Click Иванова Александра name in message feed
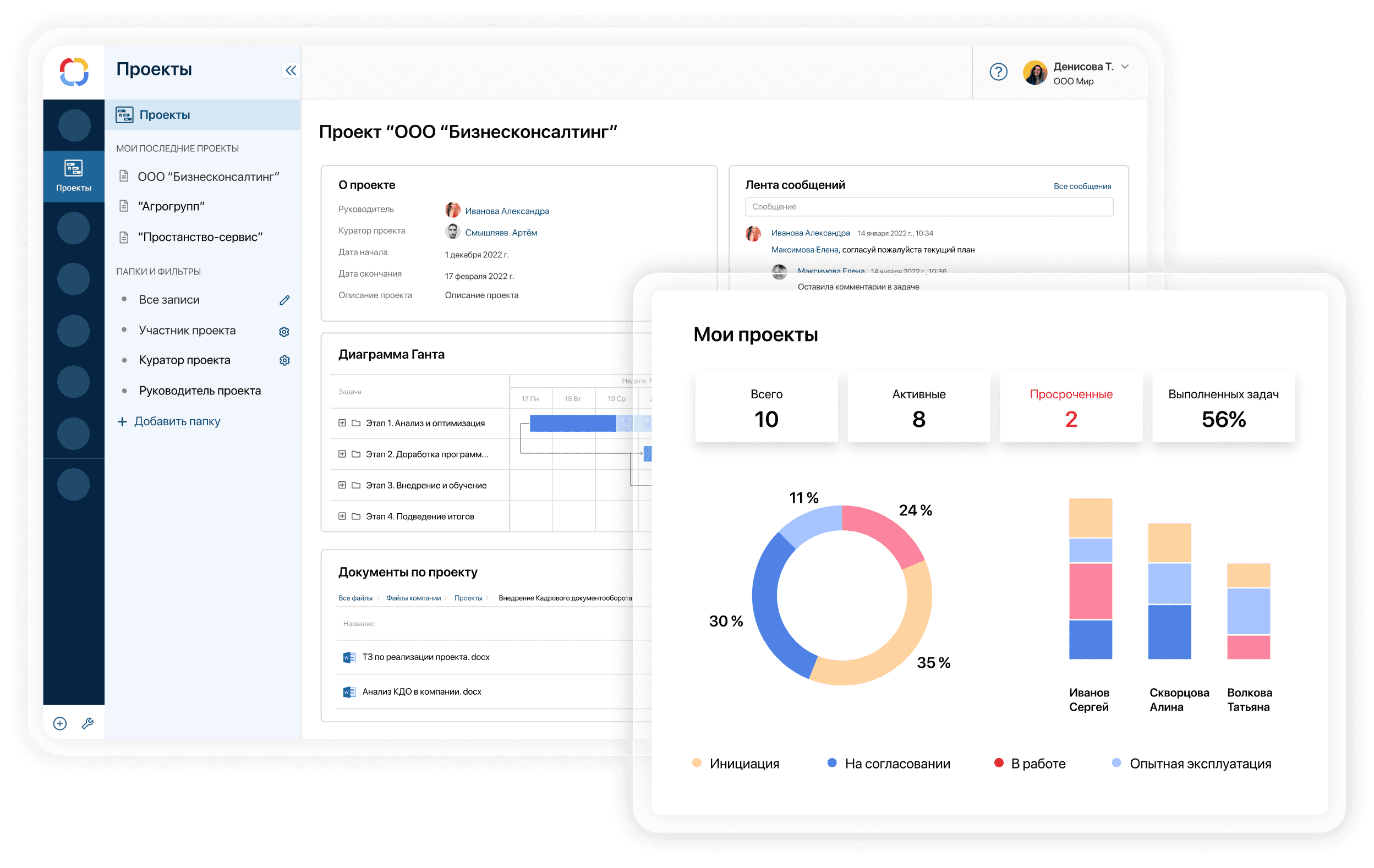 click(811, 233)
